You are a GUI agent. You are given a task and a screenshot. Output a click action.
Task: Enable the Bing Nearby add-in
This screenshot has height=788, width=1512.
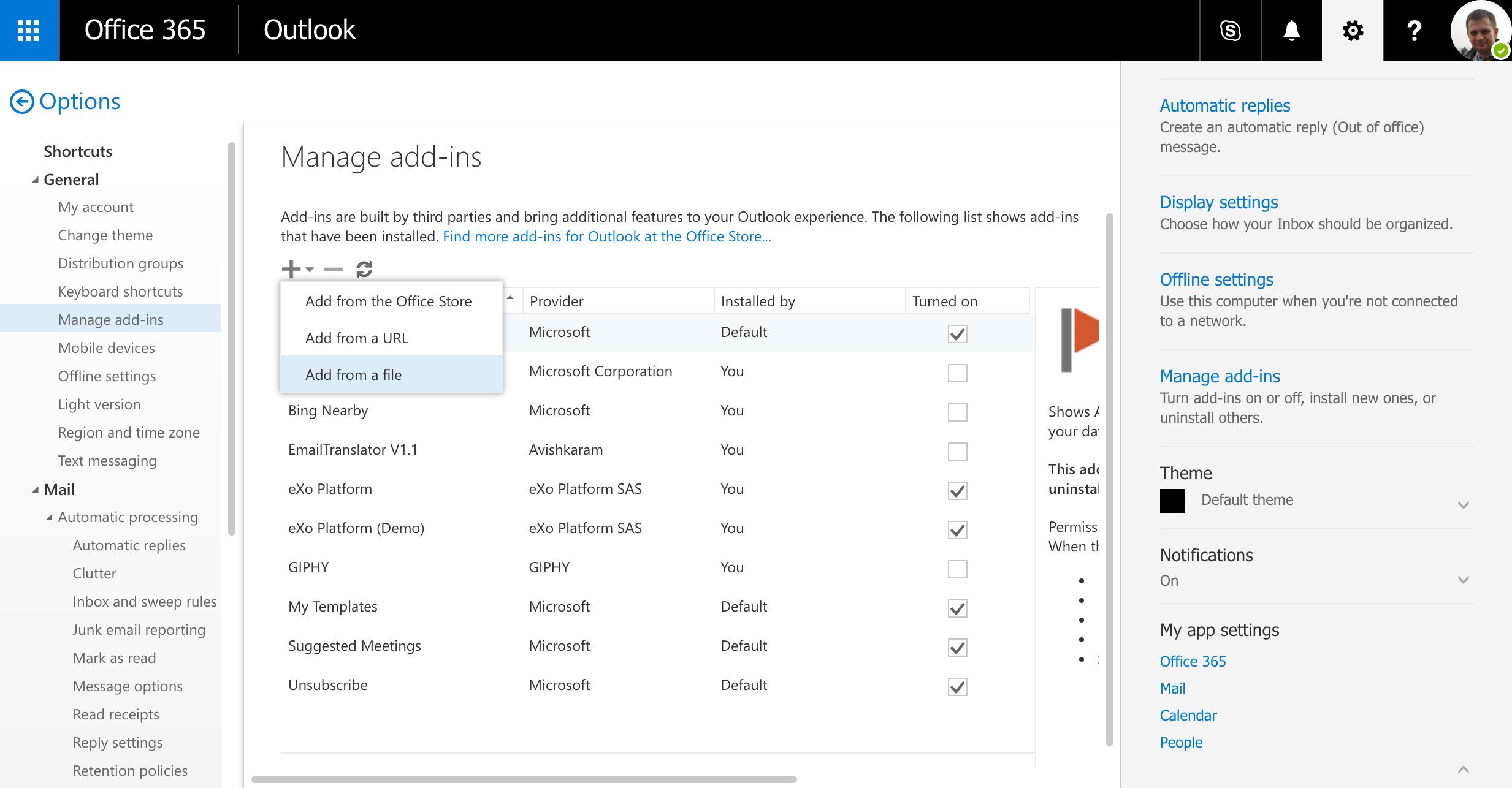coord(957,412)
